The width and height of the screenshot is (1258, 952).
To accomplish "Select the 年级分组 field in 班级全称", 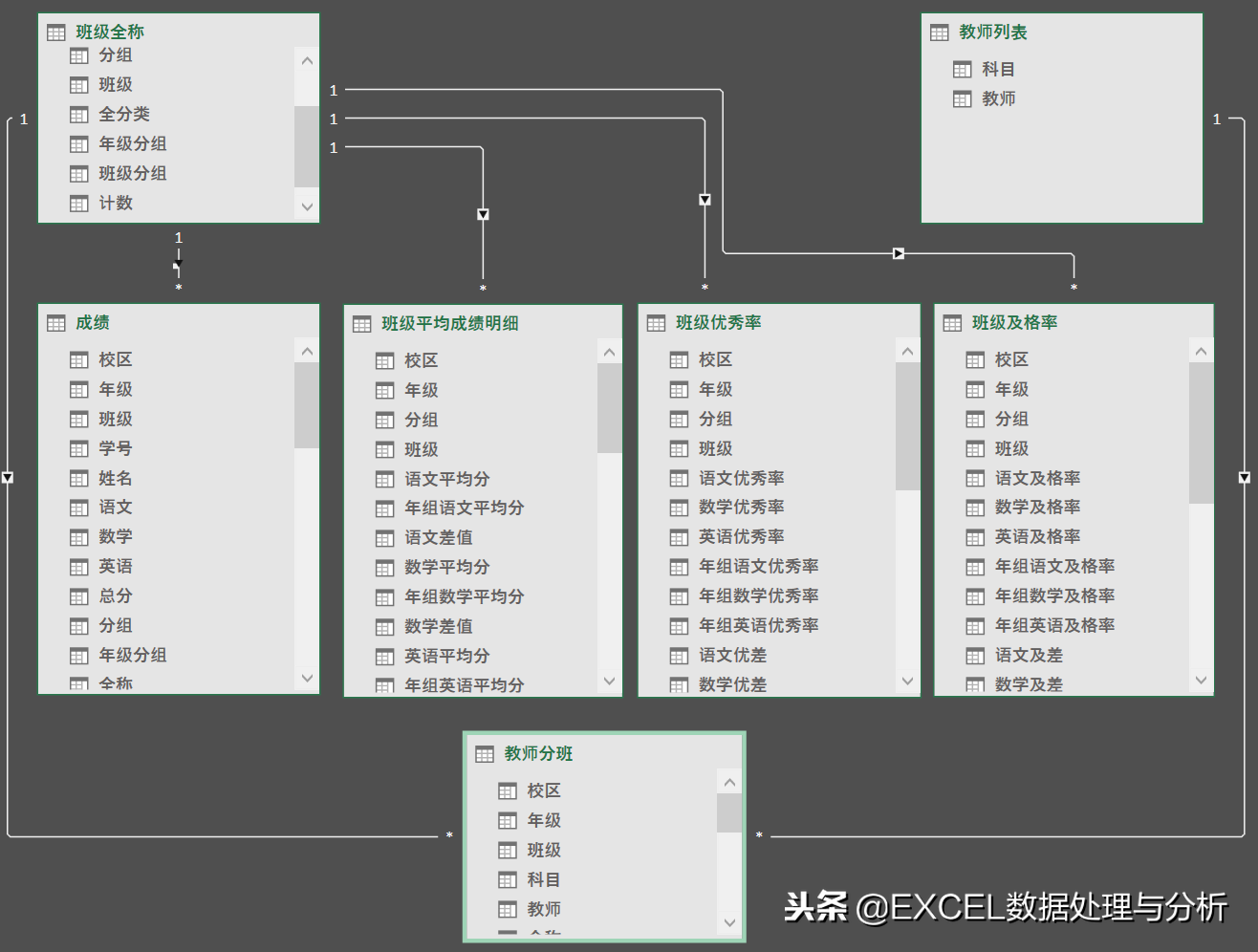I will coord(133,144).
